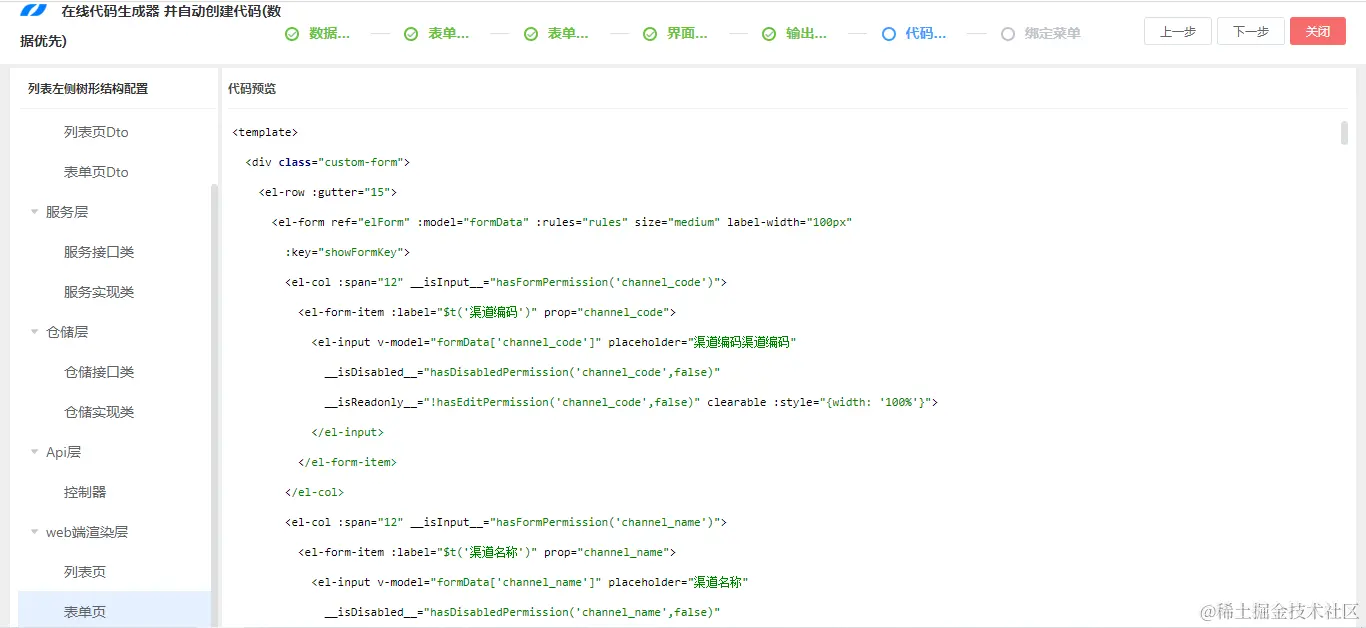Open 仓储接口类 in the tree

(99, 372)
